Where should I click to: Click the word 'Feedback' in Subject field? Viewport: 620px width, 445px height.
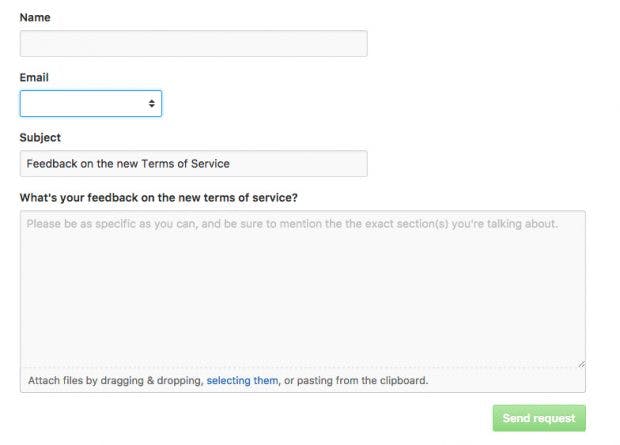52,164
